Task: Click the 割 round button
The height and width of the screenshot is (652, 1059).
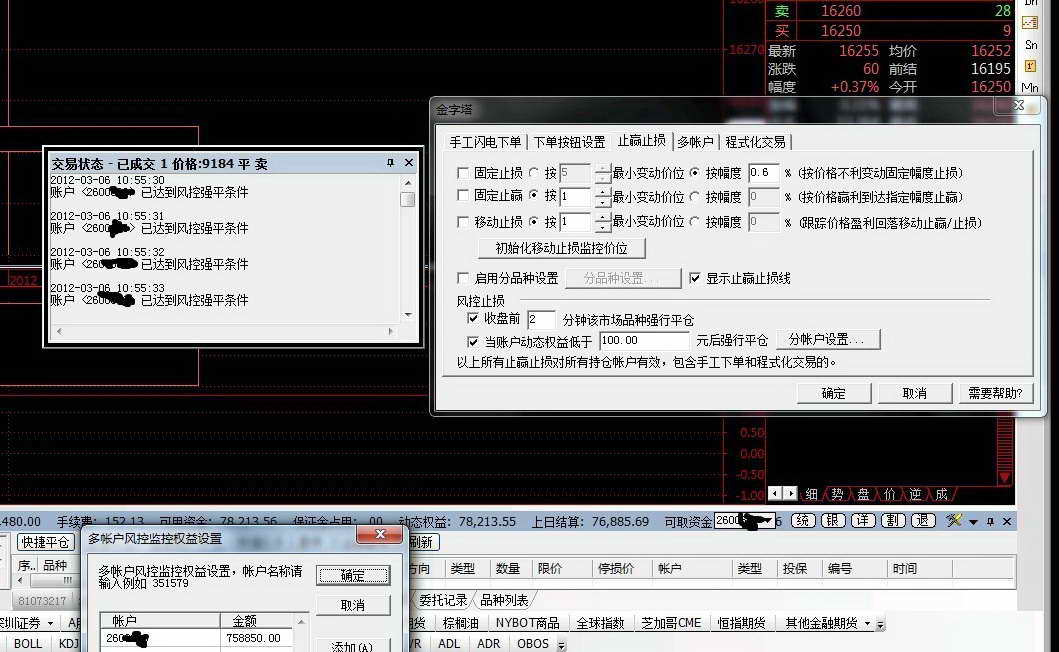Action: 893,521
